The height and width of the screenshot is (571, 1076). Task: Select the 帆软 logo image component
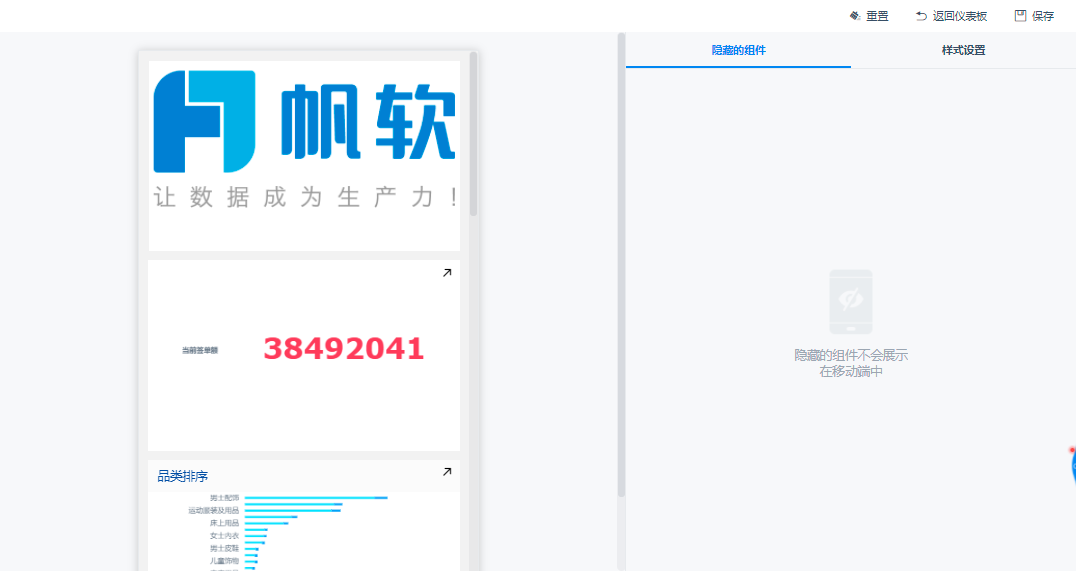[x=304, y=156]
